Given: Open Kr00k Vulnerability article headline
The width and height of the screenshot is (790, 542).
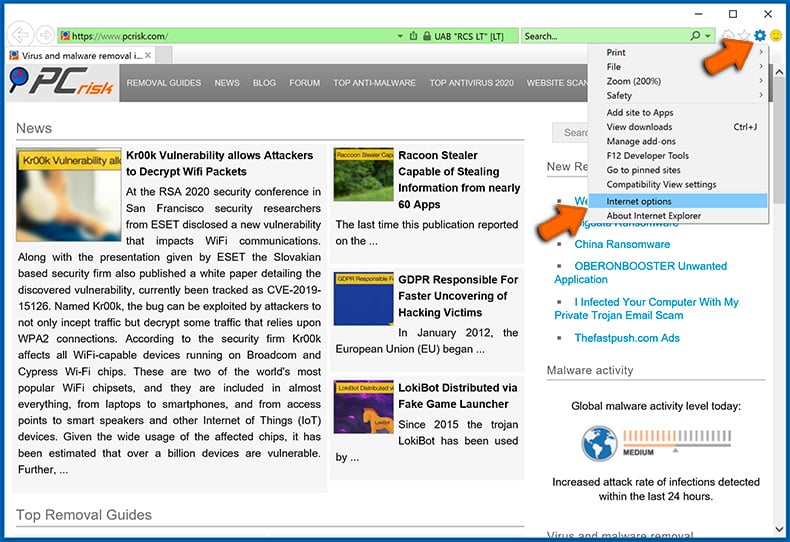Looking at the screenshot, I should pos(220,163).
